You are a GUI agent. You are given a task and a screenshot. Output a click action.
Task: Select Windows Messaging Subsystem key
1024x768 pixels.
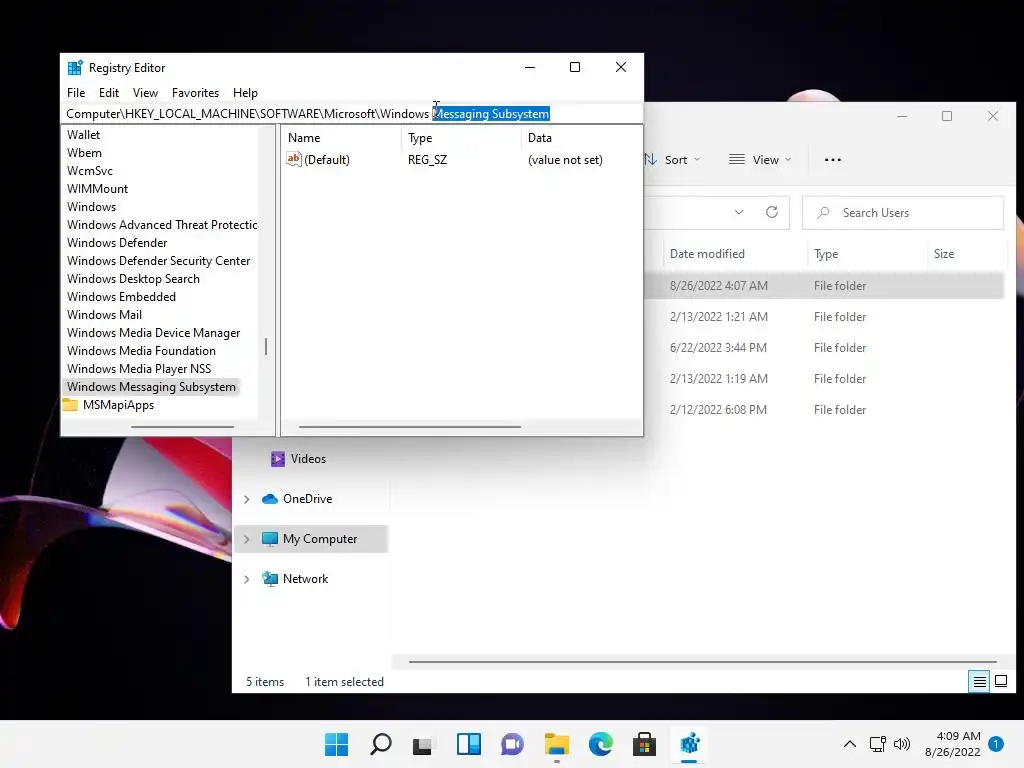(x=151, y=387)
